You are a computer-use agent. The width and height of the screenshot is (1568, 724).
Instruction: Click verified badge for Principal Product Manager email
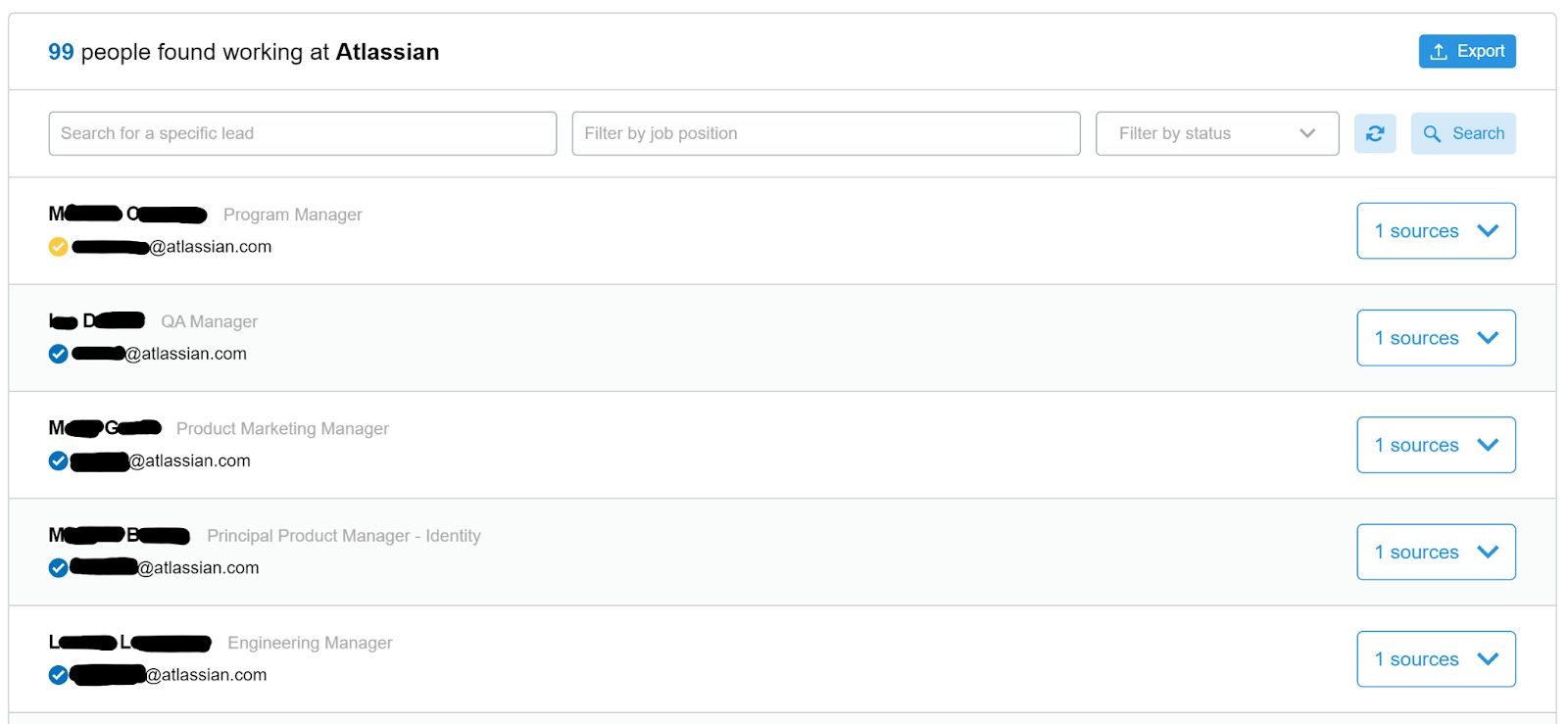click(59, 568)
